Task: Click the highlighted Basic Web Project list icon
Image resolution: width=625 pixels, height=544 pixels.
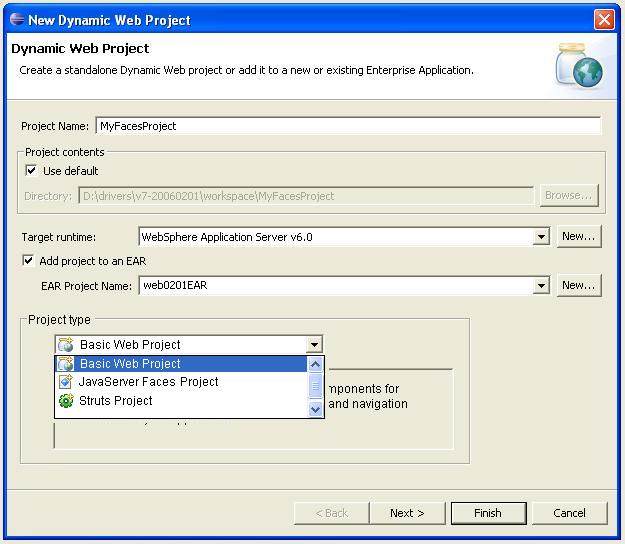Action: [66, 363]
